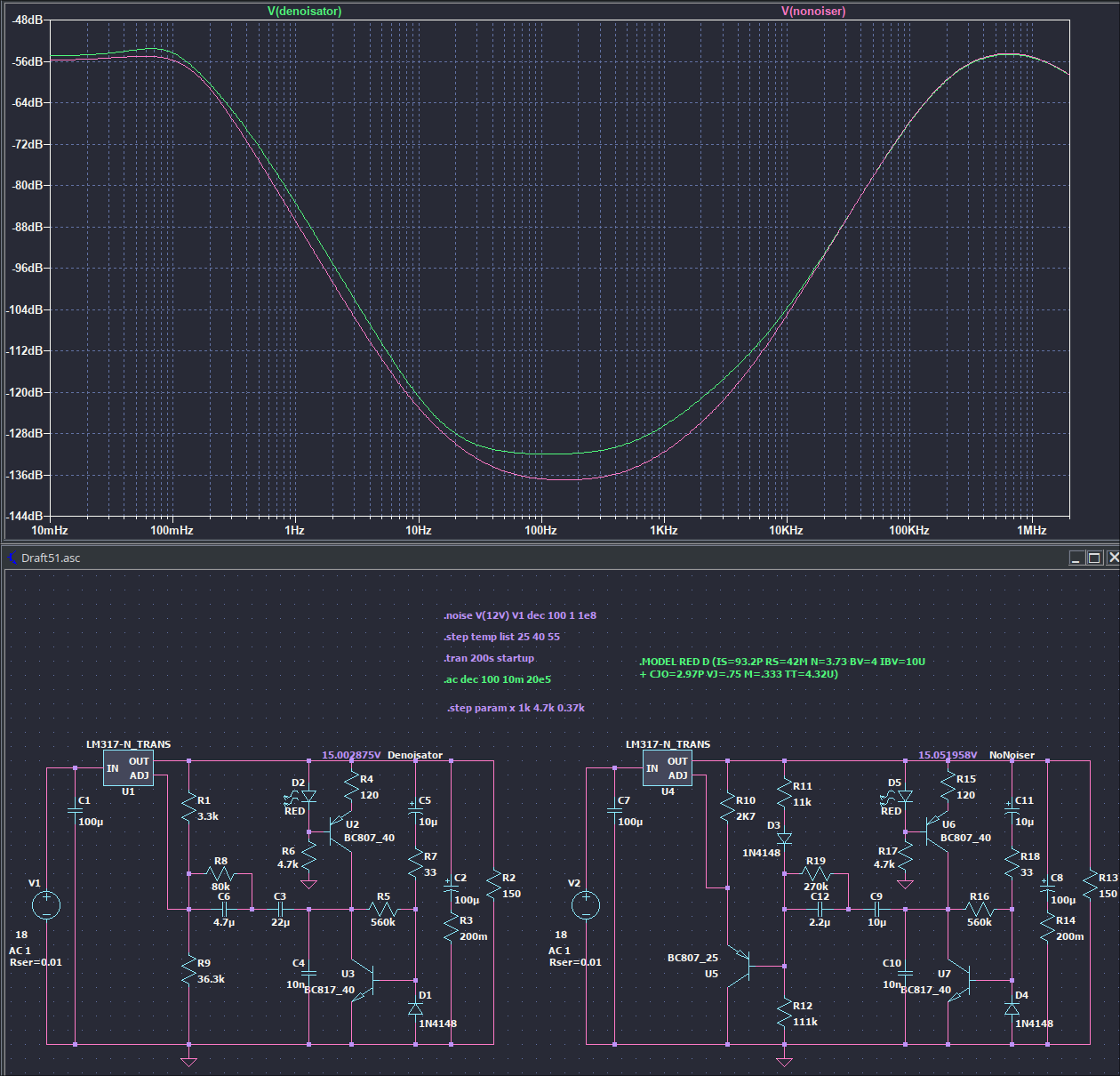Click the .noise V(12V) directive text
Image resolution: width=1120 pixels, height=1076 pixels.
pyautogui.click(x=520, y=615)
